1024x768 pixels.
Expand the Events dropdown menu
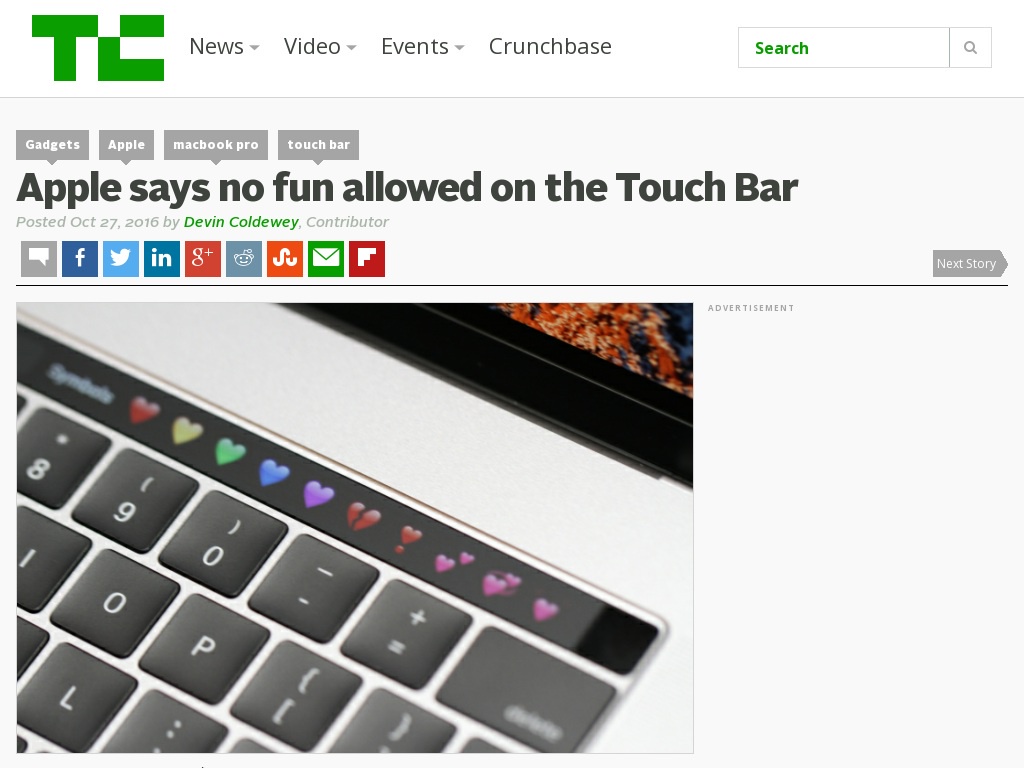423,46
